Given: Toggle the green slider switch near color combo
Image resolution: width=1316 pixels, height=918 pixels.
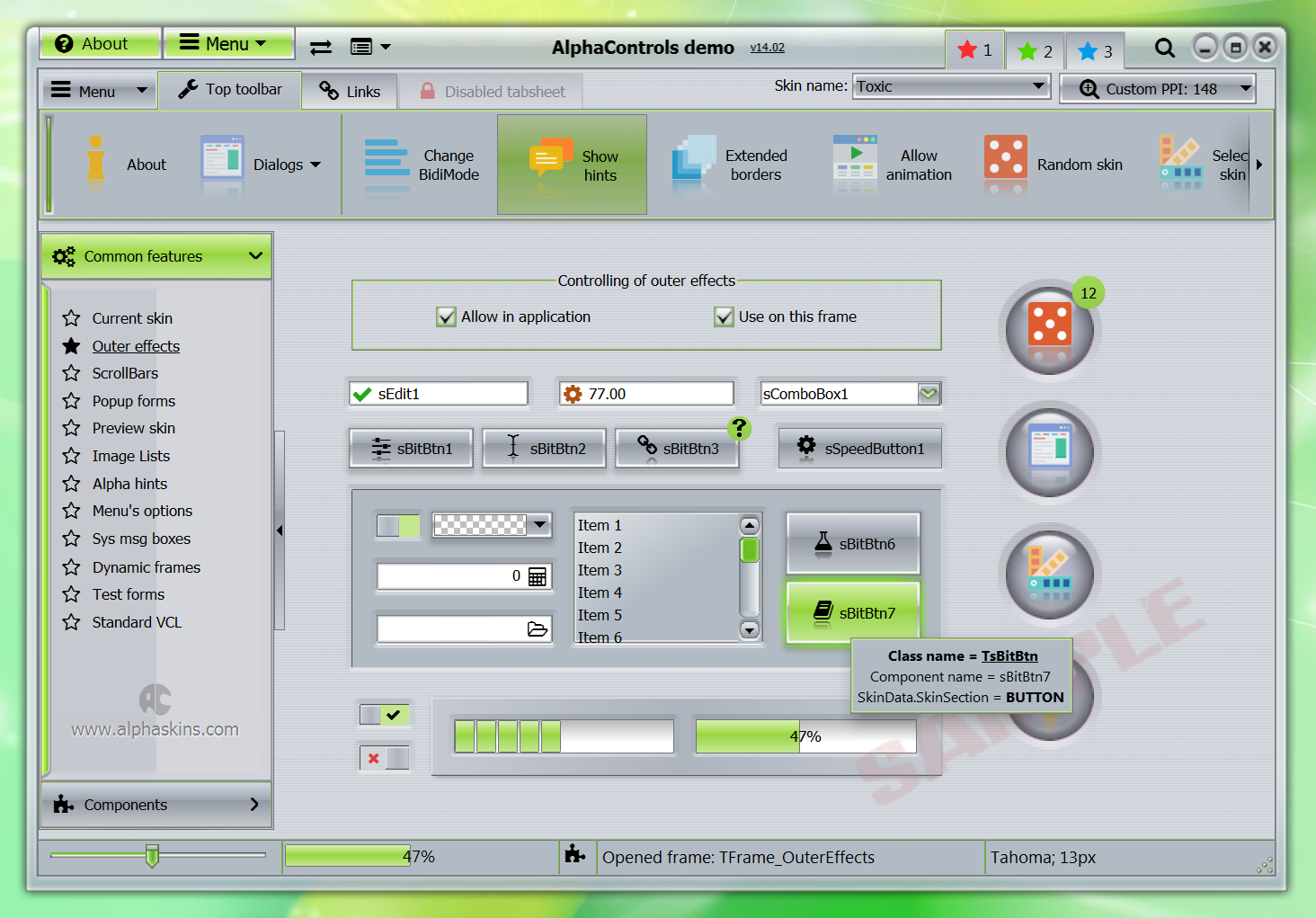Looking at the screenshot, I should tap(398, 526).
